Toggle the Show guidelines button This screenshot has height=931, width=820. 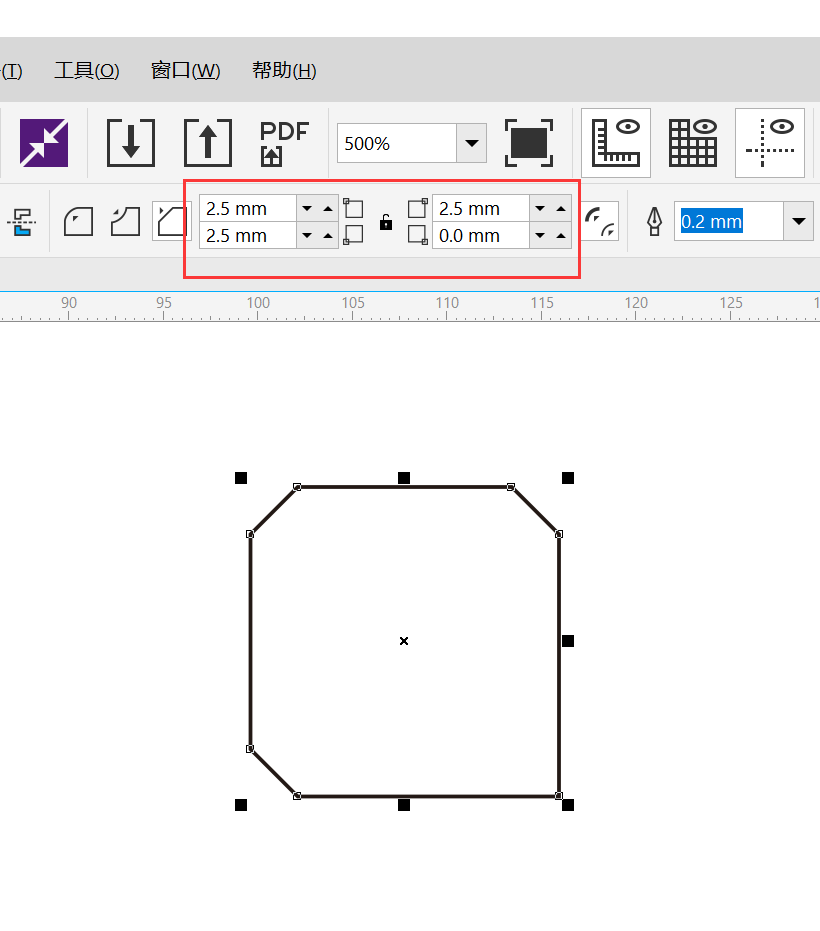(770, 142)
